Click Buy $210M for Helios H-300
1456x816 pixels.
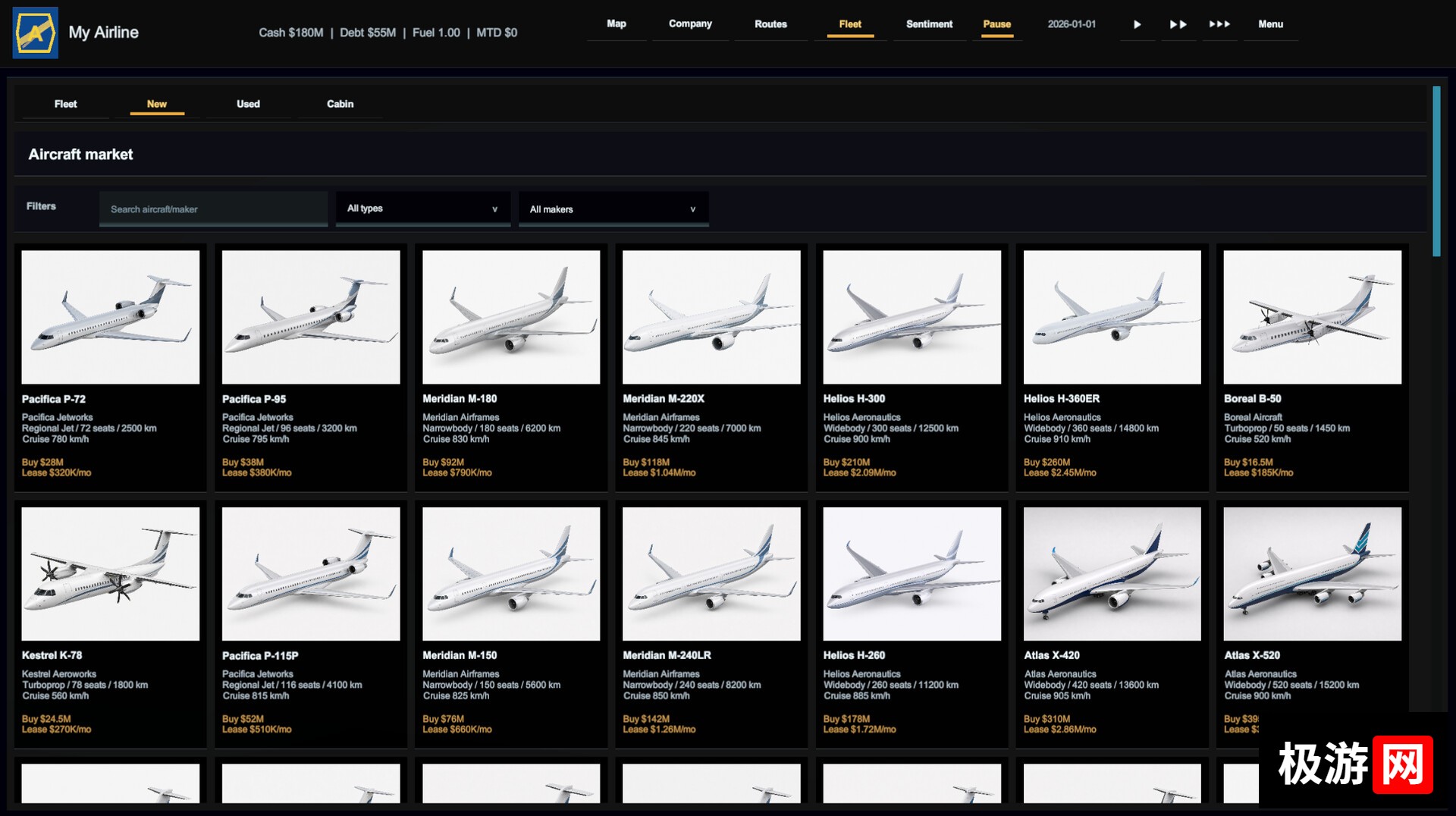[x=846, y=462]
